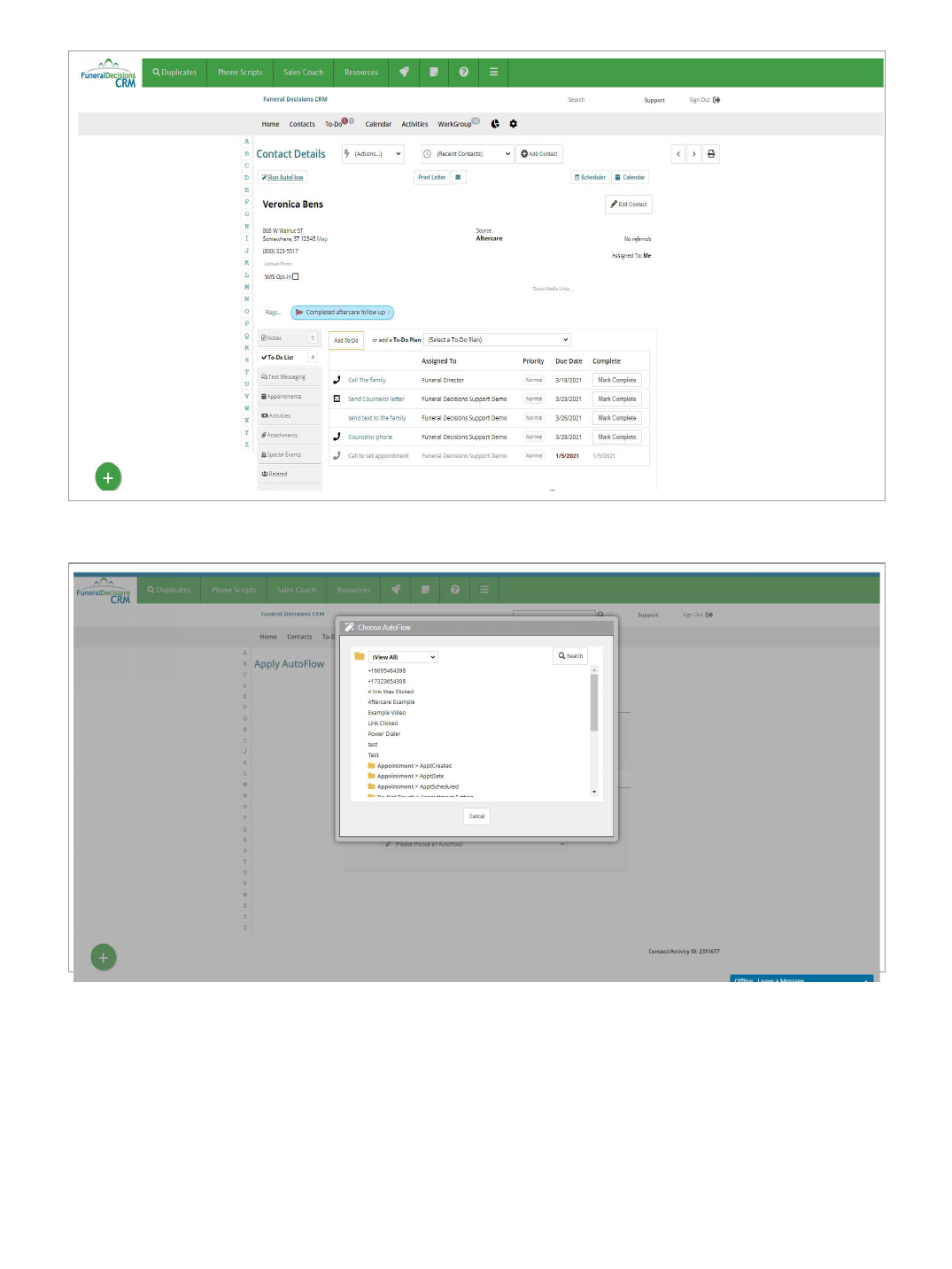Open the Calendar menu in the nav bar
The height and width of the screenshot is (1269, 952).
pyautogui.click(x=378, y=125)
